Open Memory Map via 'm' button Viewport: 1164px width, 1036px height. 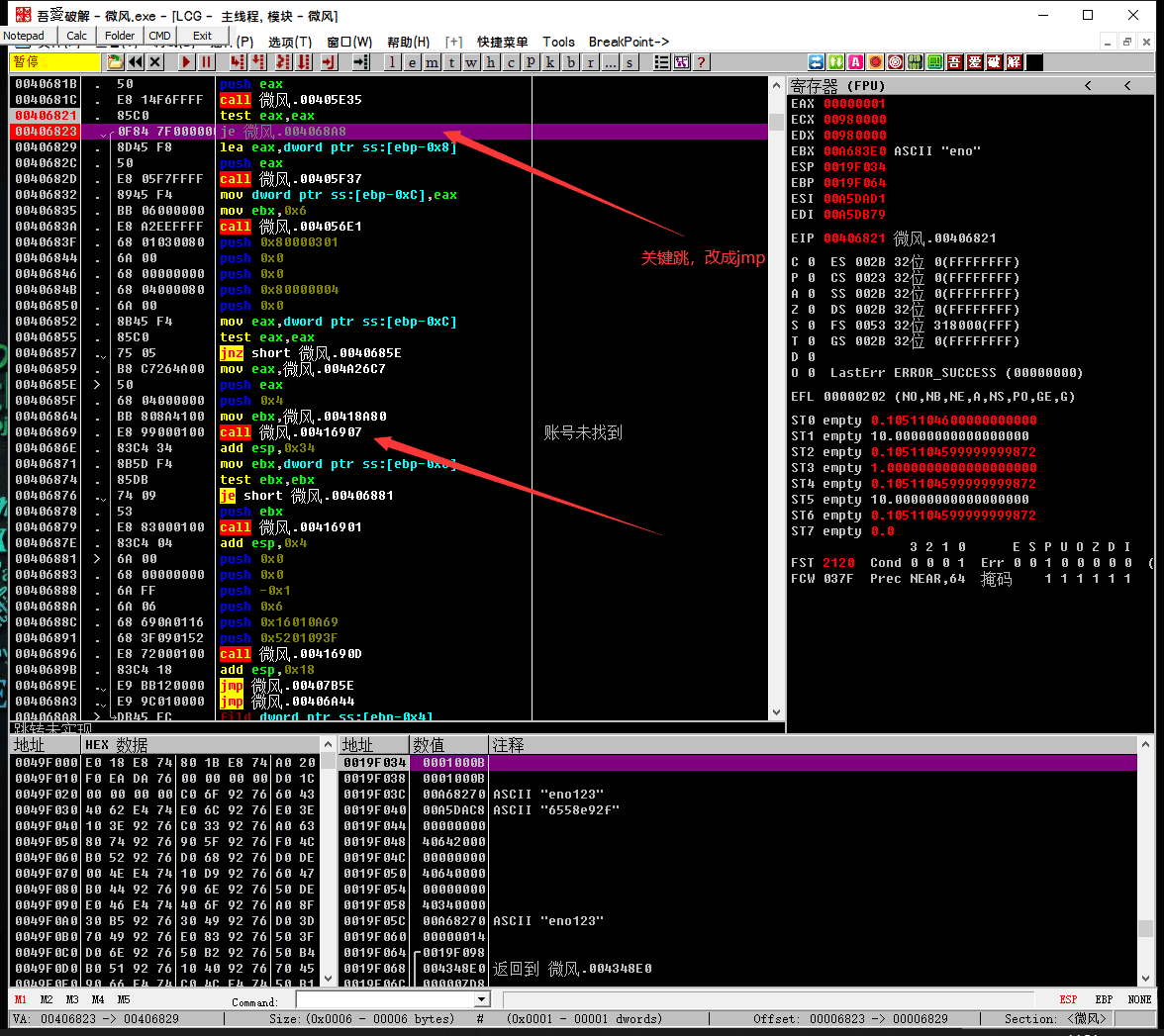pyautogui.click(x=432, y=62)
